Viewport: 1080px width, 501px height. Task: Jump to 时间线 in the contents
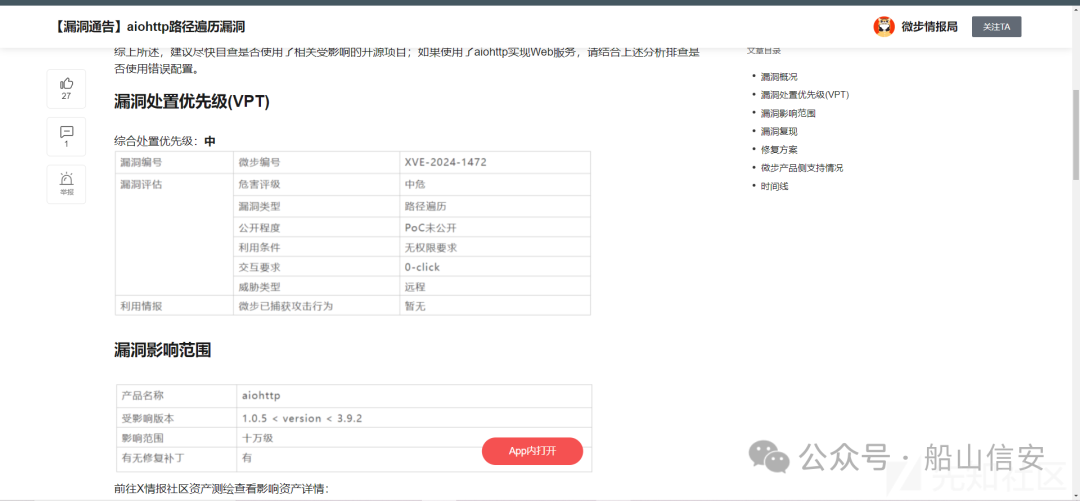tap(774, 186)
